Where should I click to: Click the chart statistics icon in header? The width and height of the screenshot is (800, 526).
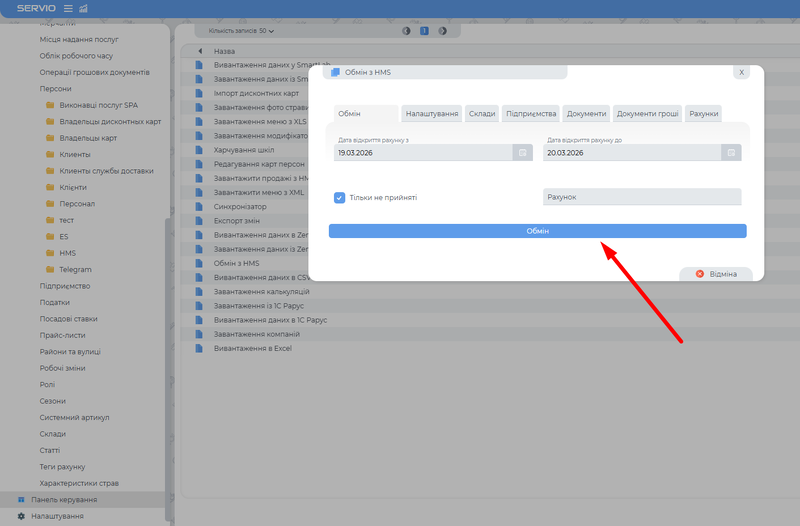[x=83, y=9]
